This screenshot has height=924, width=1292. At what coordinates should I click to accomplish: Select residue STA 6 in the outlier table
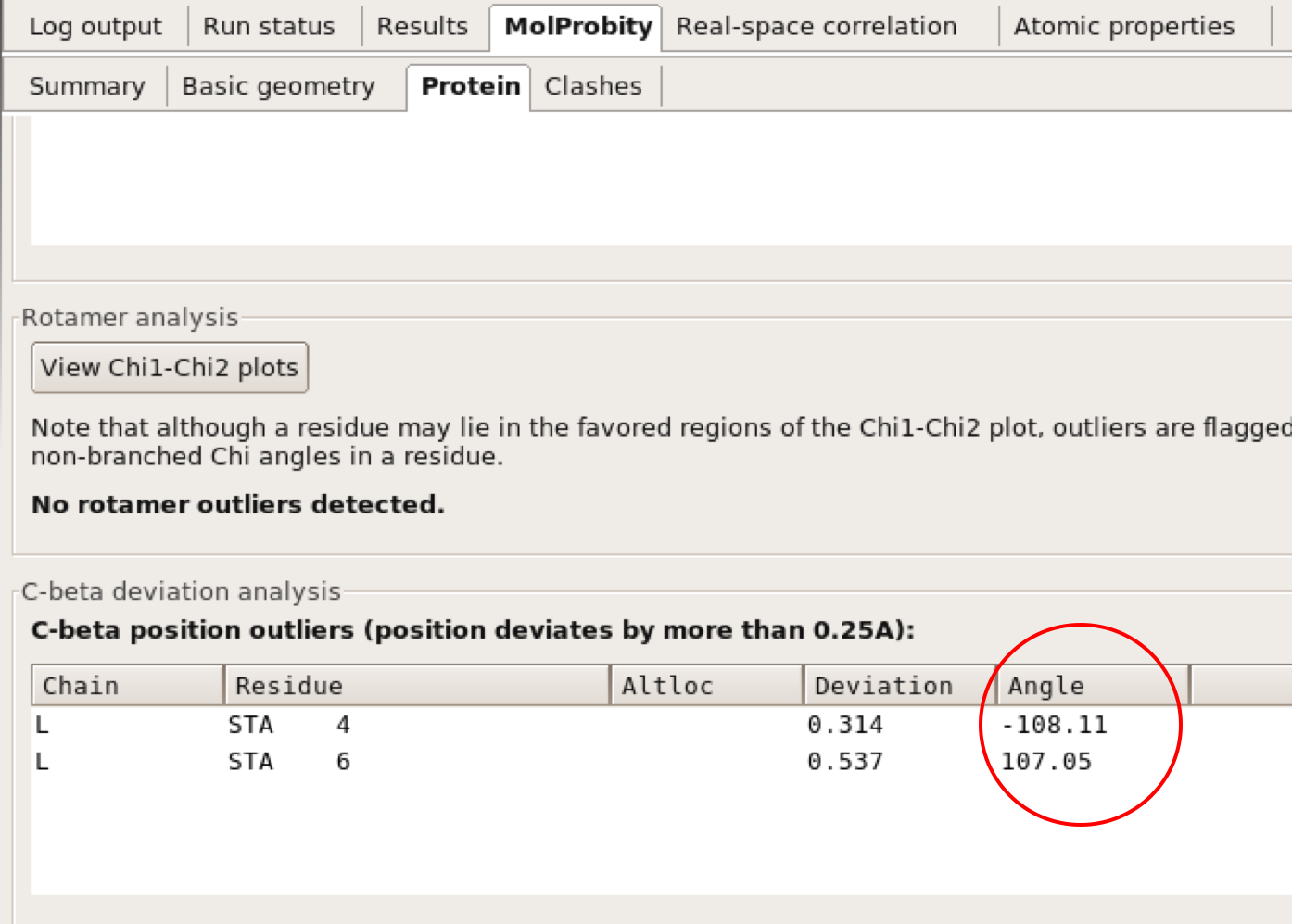288,762
